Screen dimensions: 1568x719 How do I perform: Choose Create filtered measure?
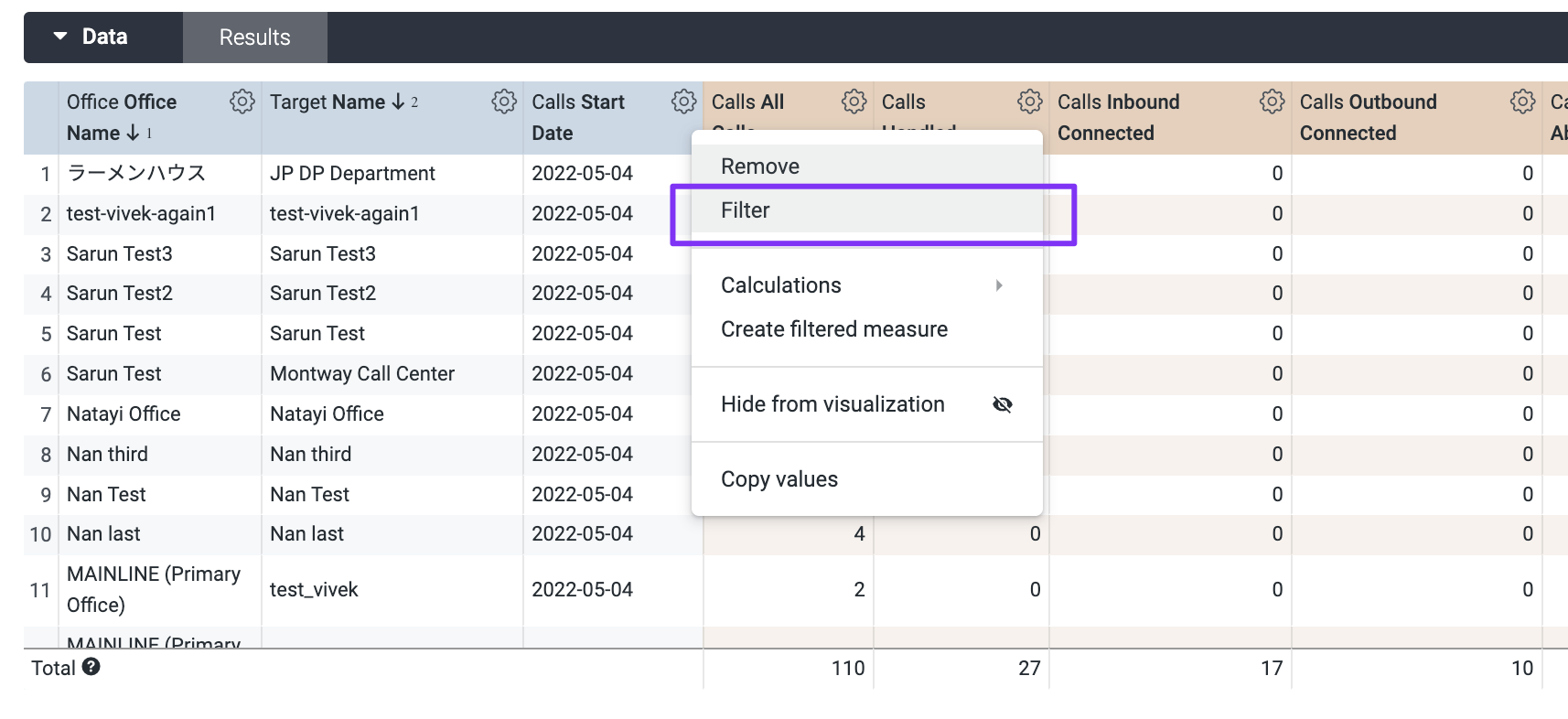[867, 329]
